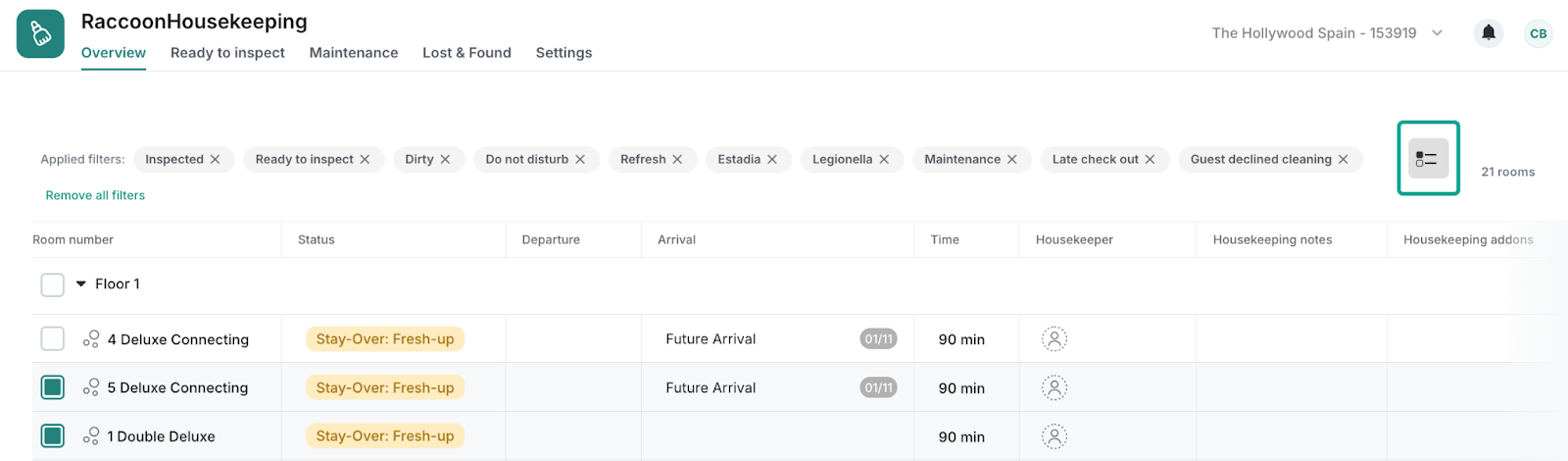This screenshot has width=1568, height=461.
Task: Click Remove all filters link
Action: (x=95, y=195)
